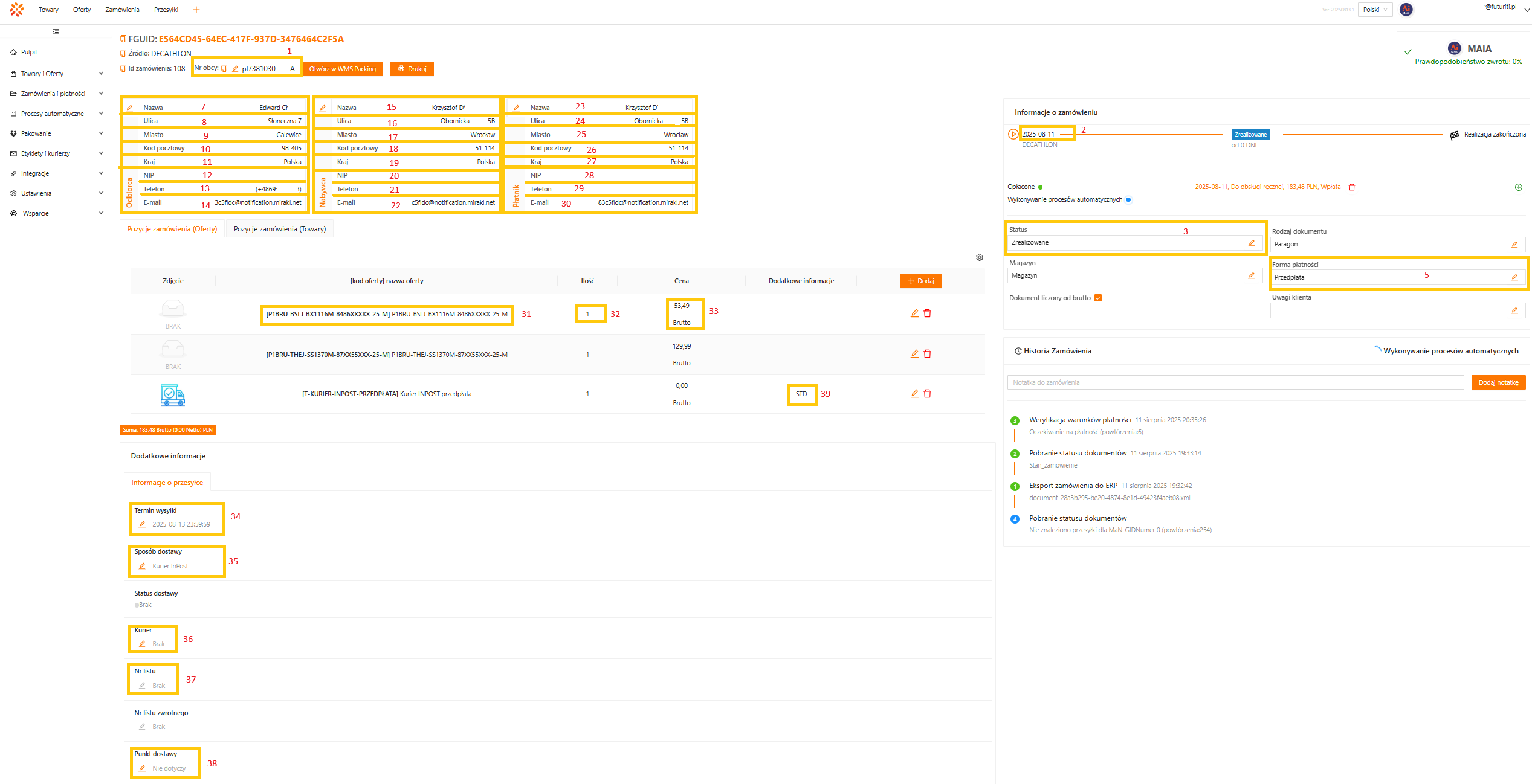Copy the FGUID using the copy icon
The height and width of the screenshot is (784, 1532).
coord(123,39)
